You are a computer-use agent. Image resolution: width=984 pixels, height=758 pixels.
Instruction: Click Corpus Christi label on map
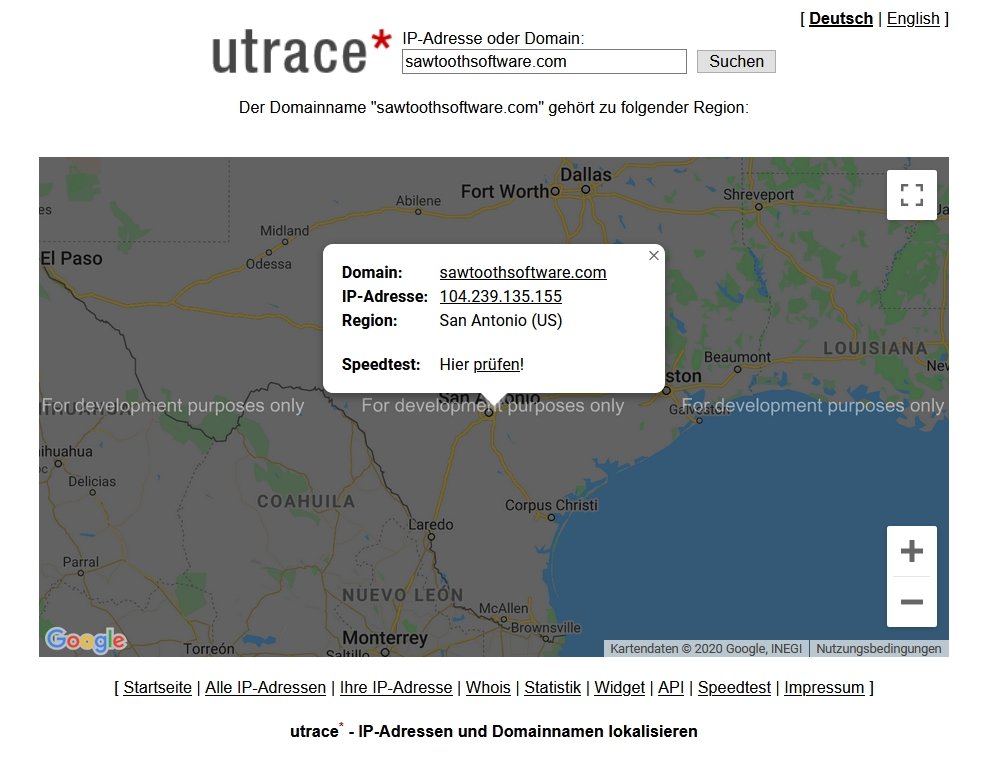point(552,505)
